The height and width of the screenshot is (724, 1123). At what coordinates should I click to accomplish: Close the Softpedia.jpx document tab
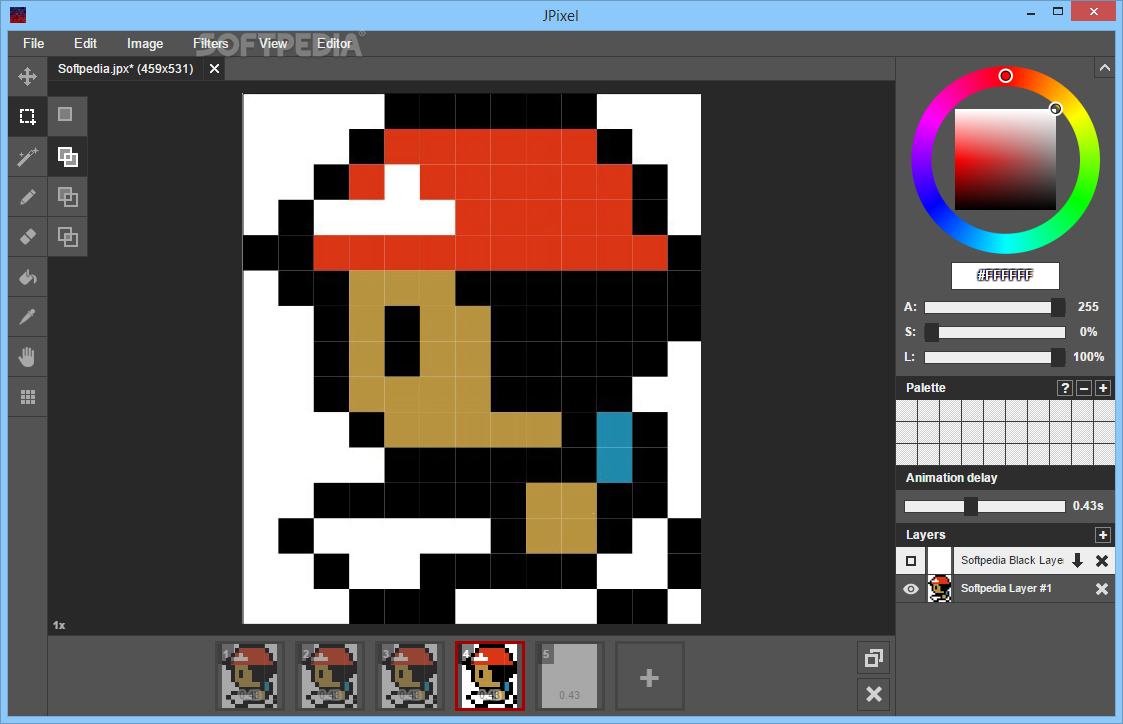pos(214,69)
